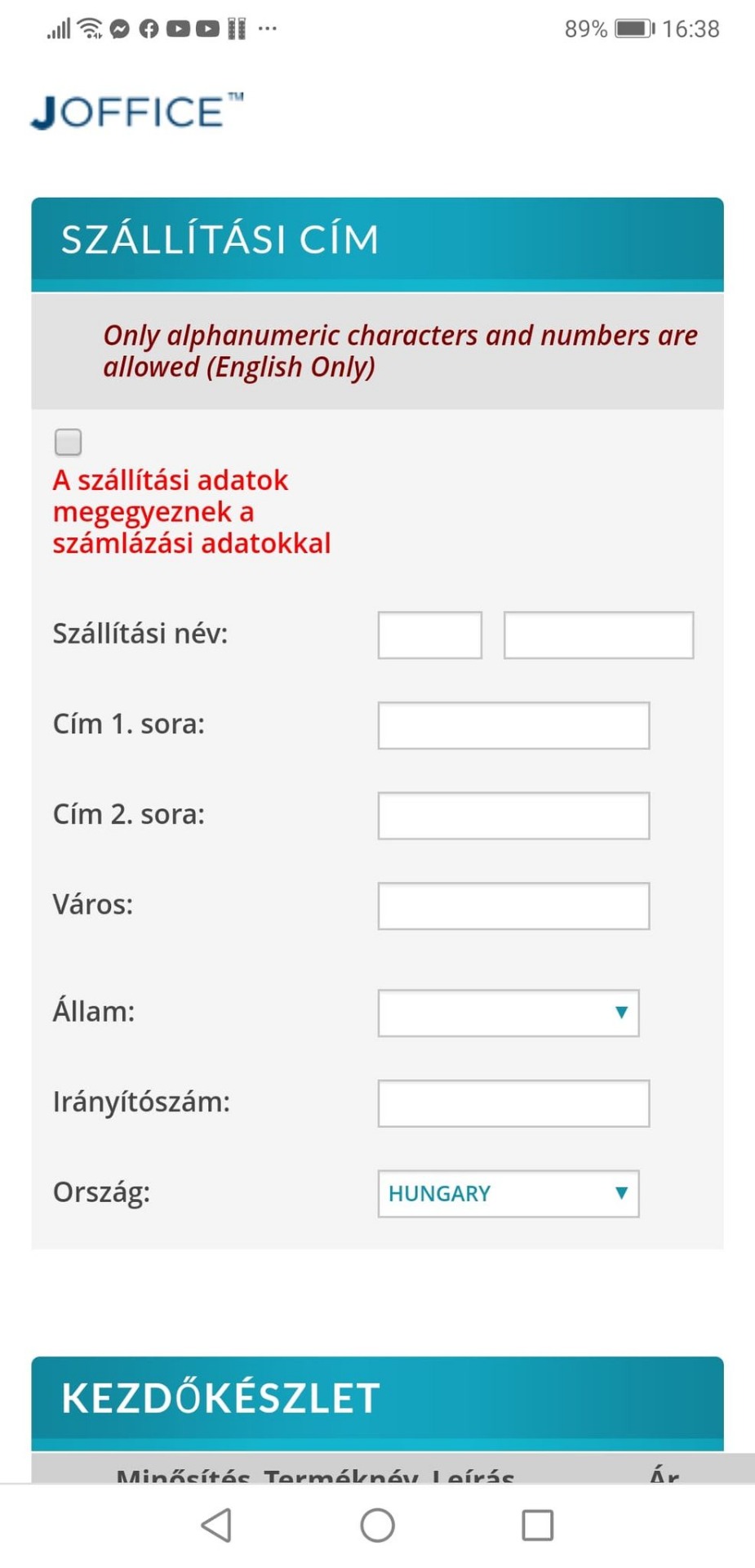This screenshot has height=1568, width=755.
Task: Tap the JOffice logo
Action: [136, 112]
